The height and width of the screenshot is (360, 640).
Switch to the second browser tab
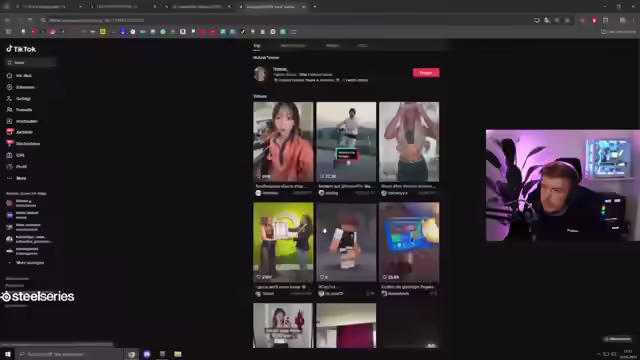[122, 7]
